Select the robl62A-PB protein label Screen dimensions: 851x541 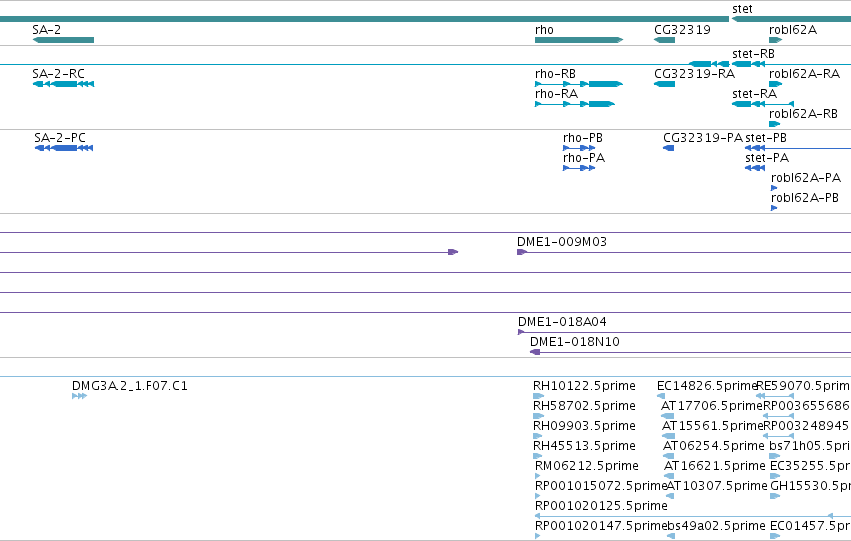[805, 198]
